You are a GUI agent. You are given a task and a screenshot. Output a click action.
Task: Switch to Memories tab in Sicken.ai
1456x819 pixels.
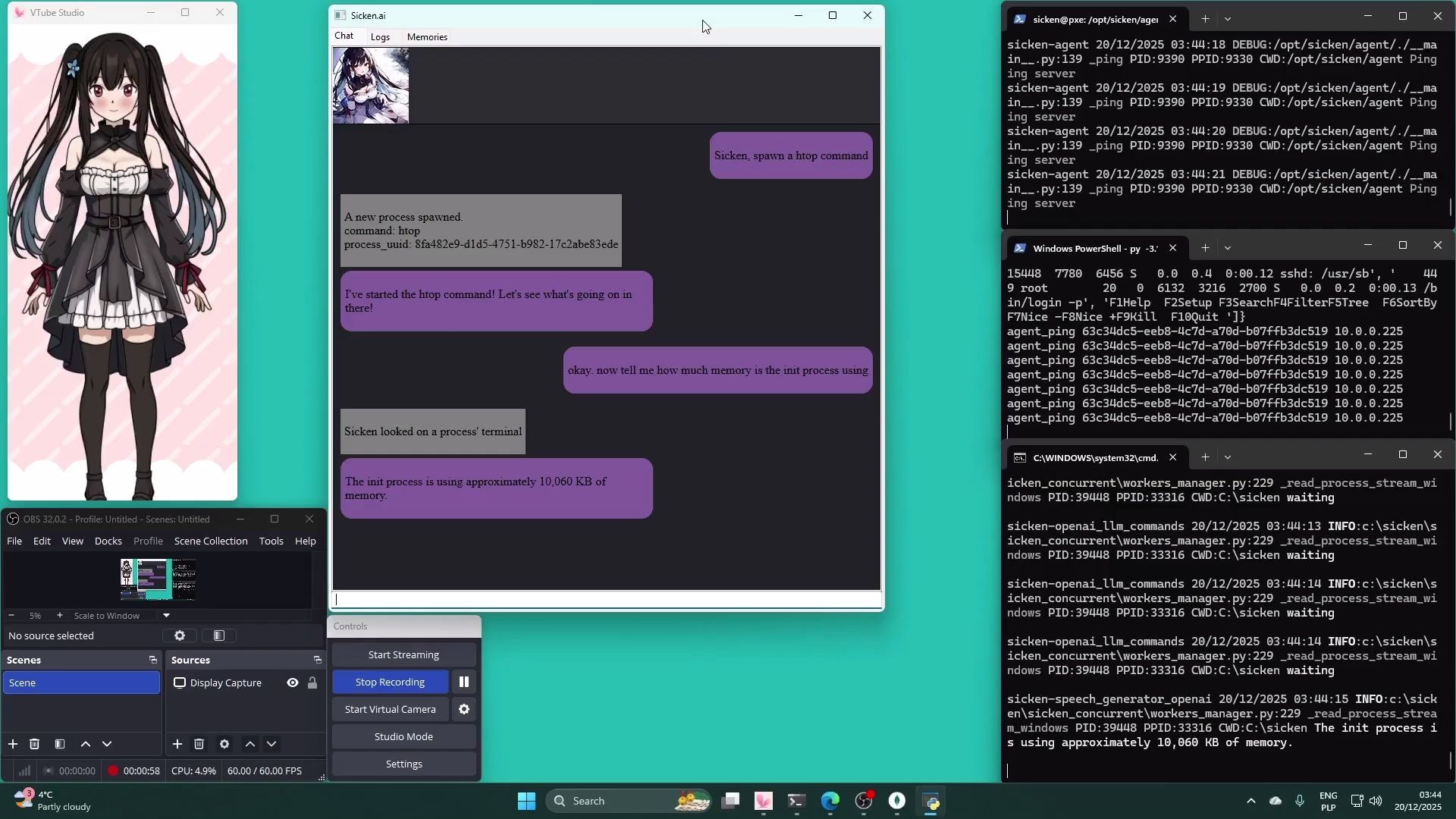[427, 36]
